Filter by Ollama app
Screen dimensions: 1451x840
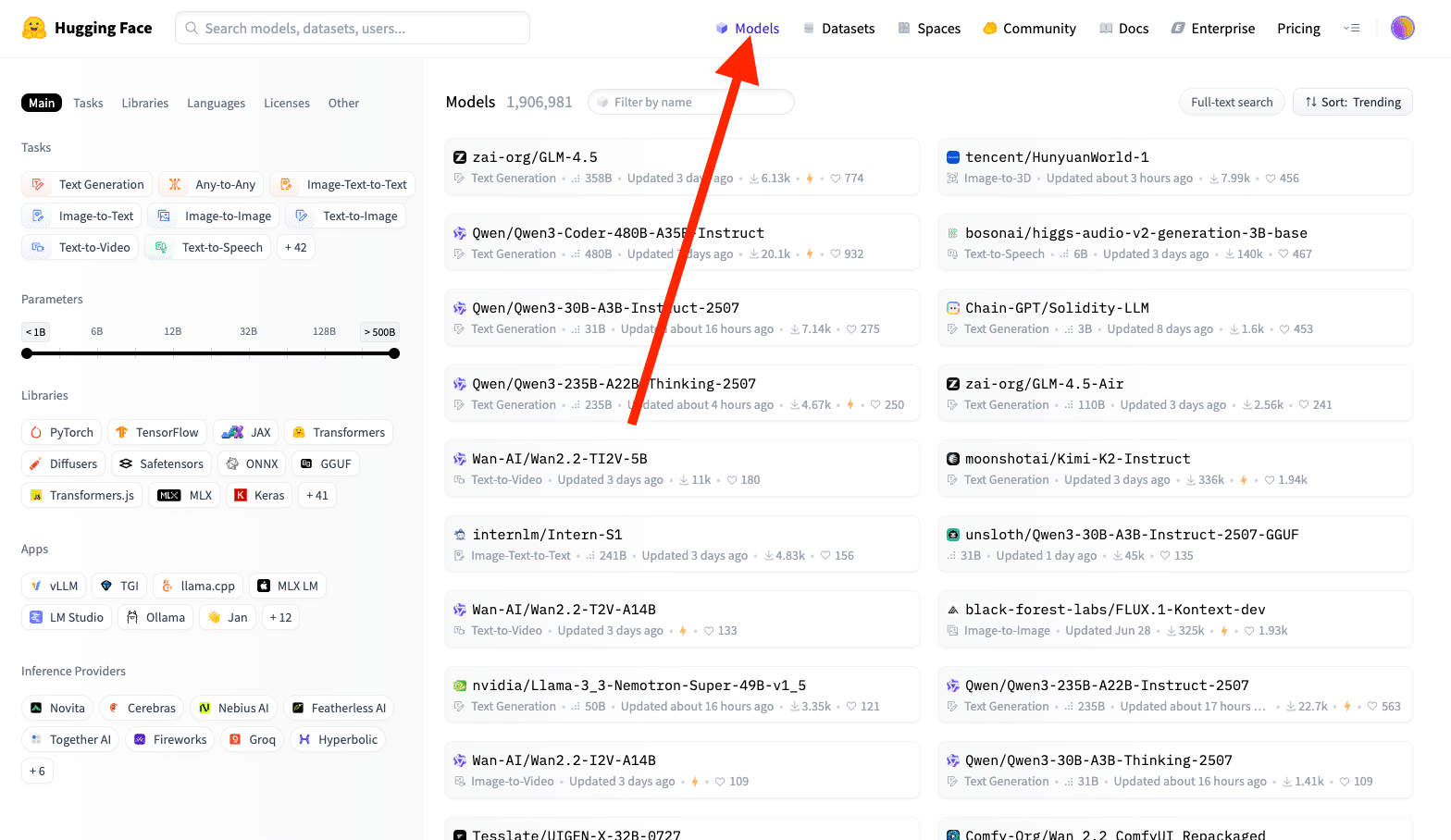155,617
